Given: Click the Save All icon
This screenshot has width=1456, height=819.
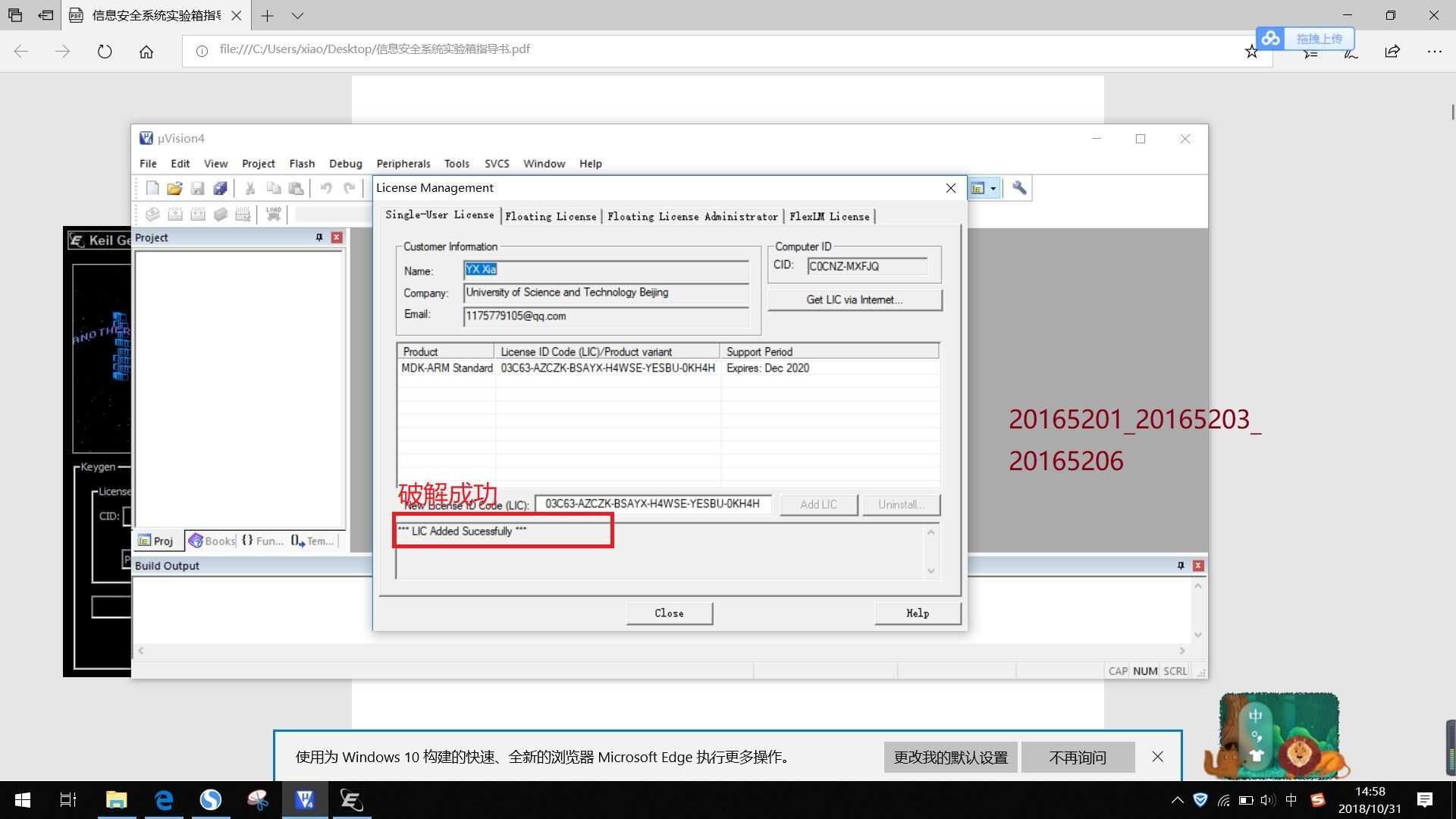Looking at the screenshot, I should pos(220,188).
